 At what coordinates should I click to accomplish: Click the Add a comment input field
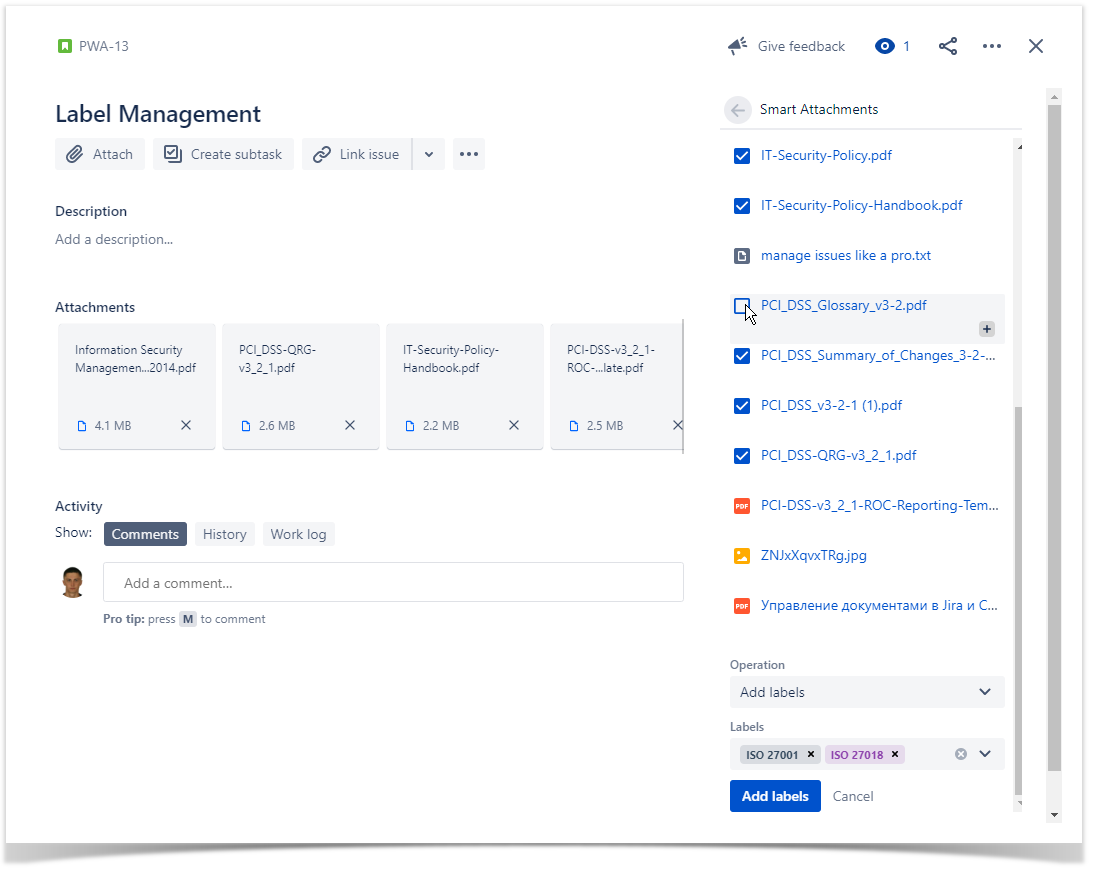click(x=393, y=583)
